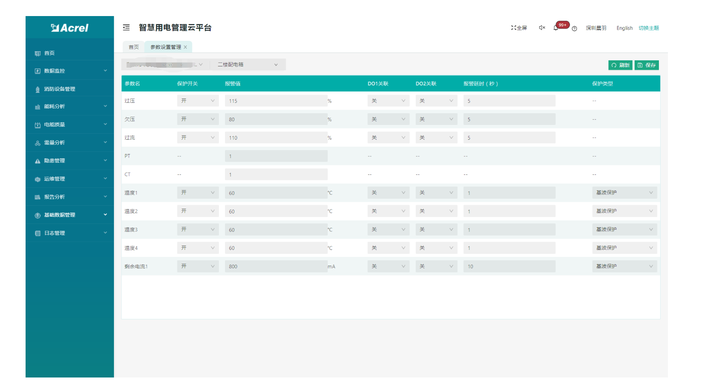Click the 日志管理 sidebar icon
This screenshot has width=720, height=384.
[38, 233]
